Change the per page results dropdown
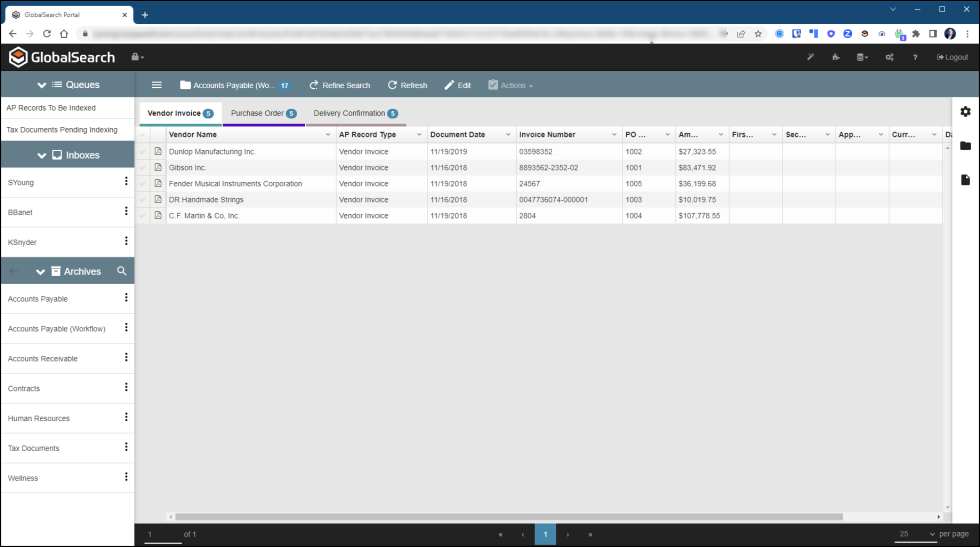 tap(916, 534)
